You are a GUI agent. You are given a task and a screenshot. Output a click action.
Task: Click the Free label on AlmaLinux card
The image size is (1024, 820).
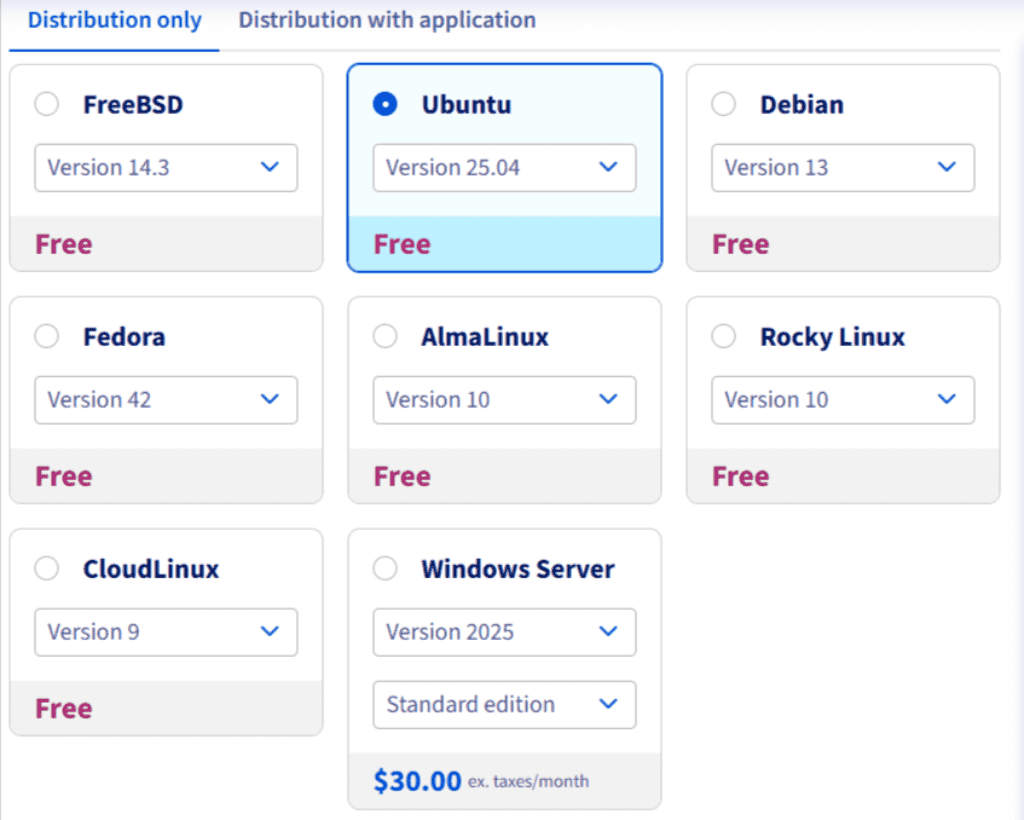click(x=402, y=477)
